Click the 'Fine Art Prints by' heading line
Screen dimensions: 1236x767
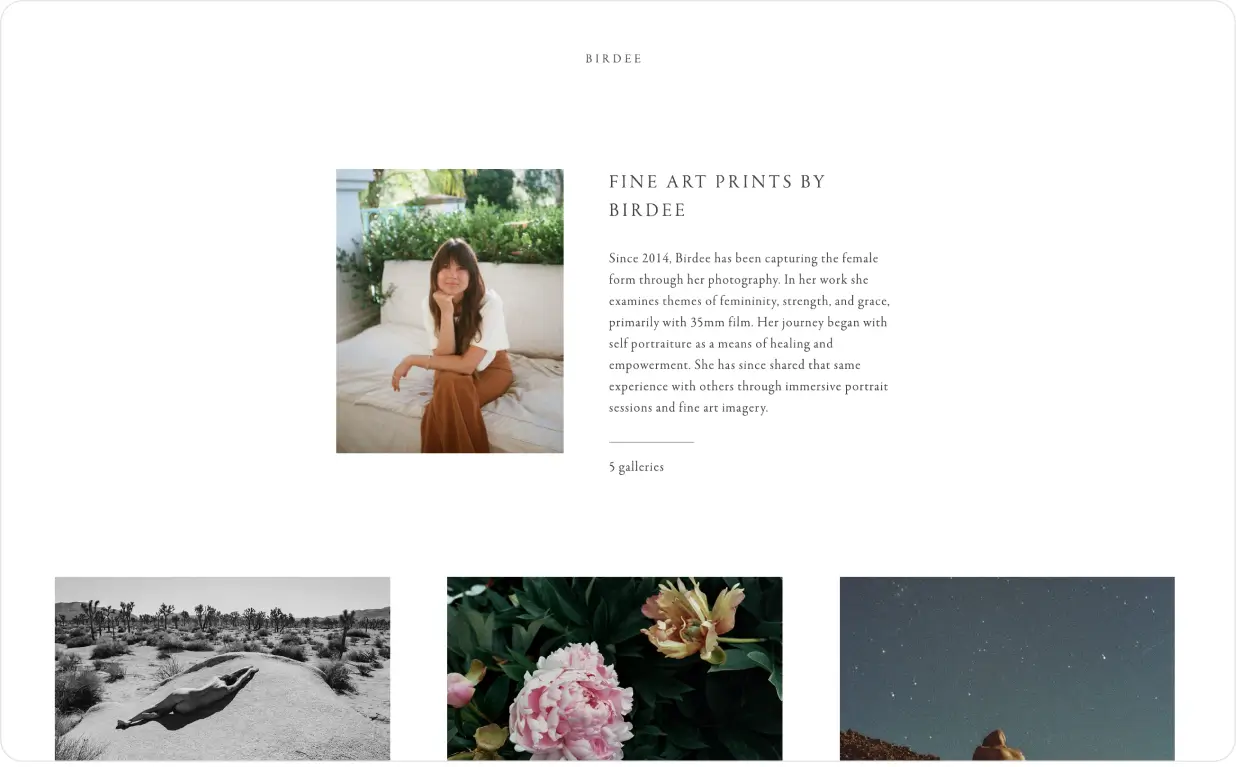pyautogui.click(x=717, y=182)
